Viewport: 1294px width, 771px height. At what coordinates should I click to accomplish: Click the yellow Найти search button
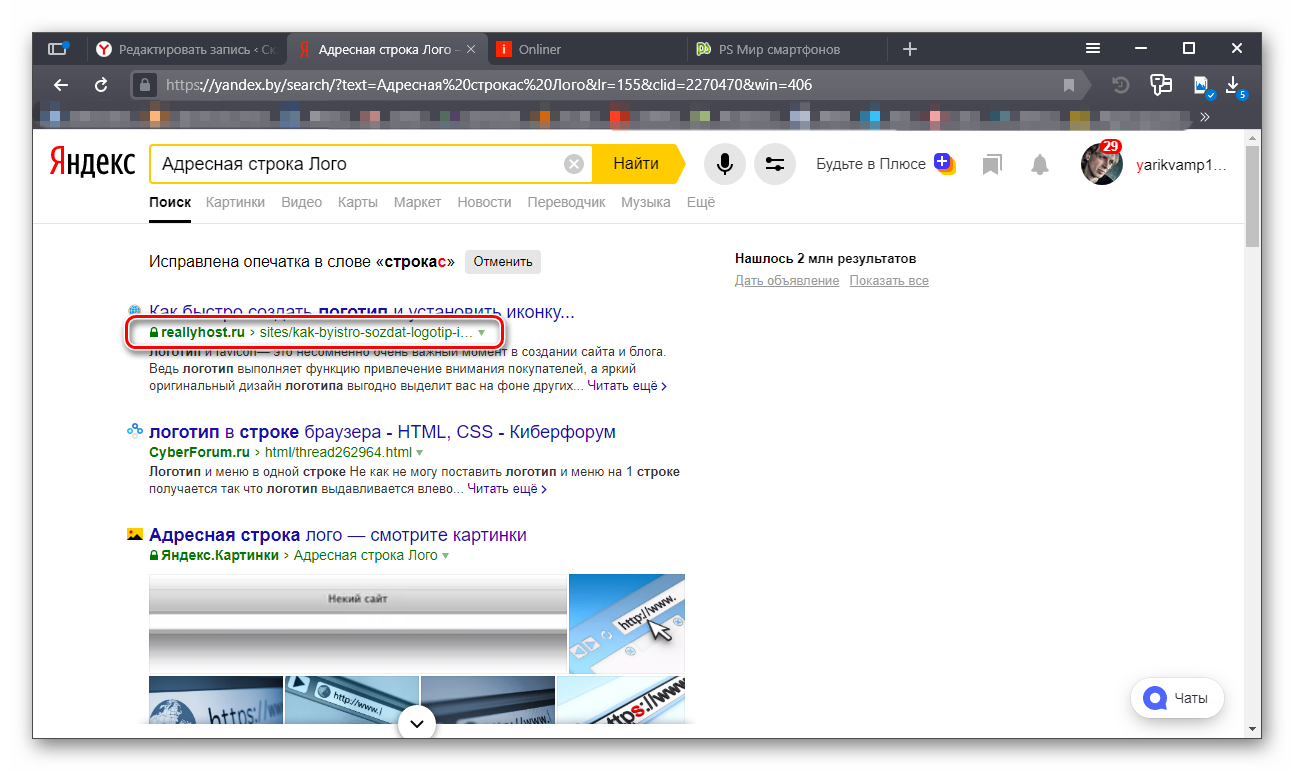(x=637, y=164)
